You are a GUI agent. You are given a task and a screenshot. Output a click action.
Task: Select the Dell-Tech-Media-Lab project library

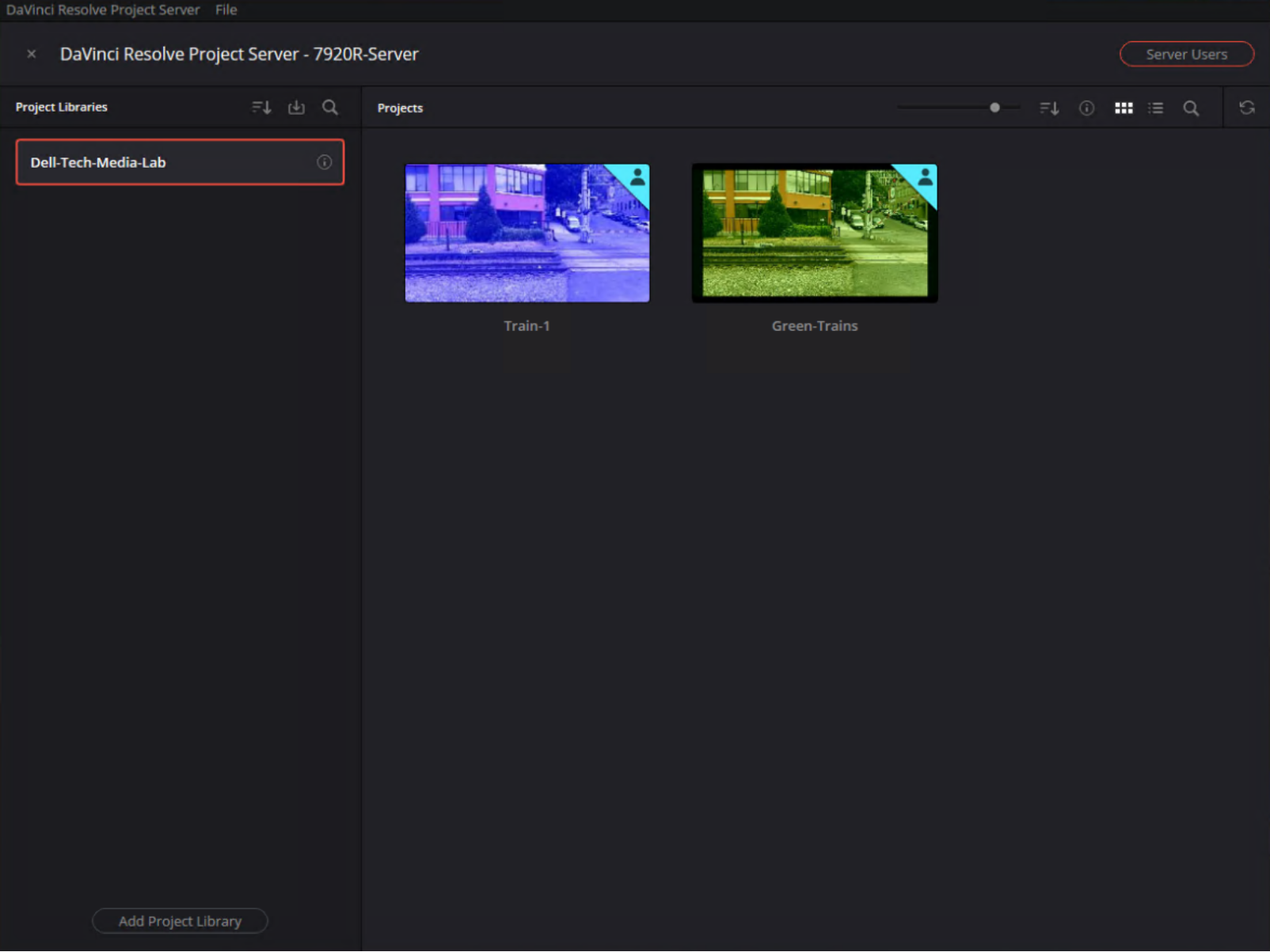pyautogui.click(x=180, y=162)
